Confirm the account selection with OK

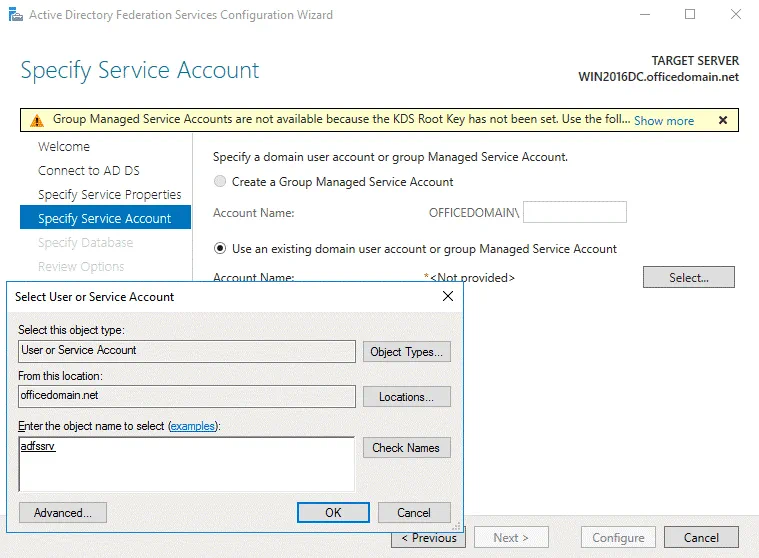point(333,513)
